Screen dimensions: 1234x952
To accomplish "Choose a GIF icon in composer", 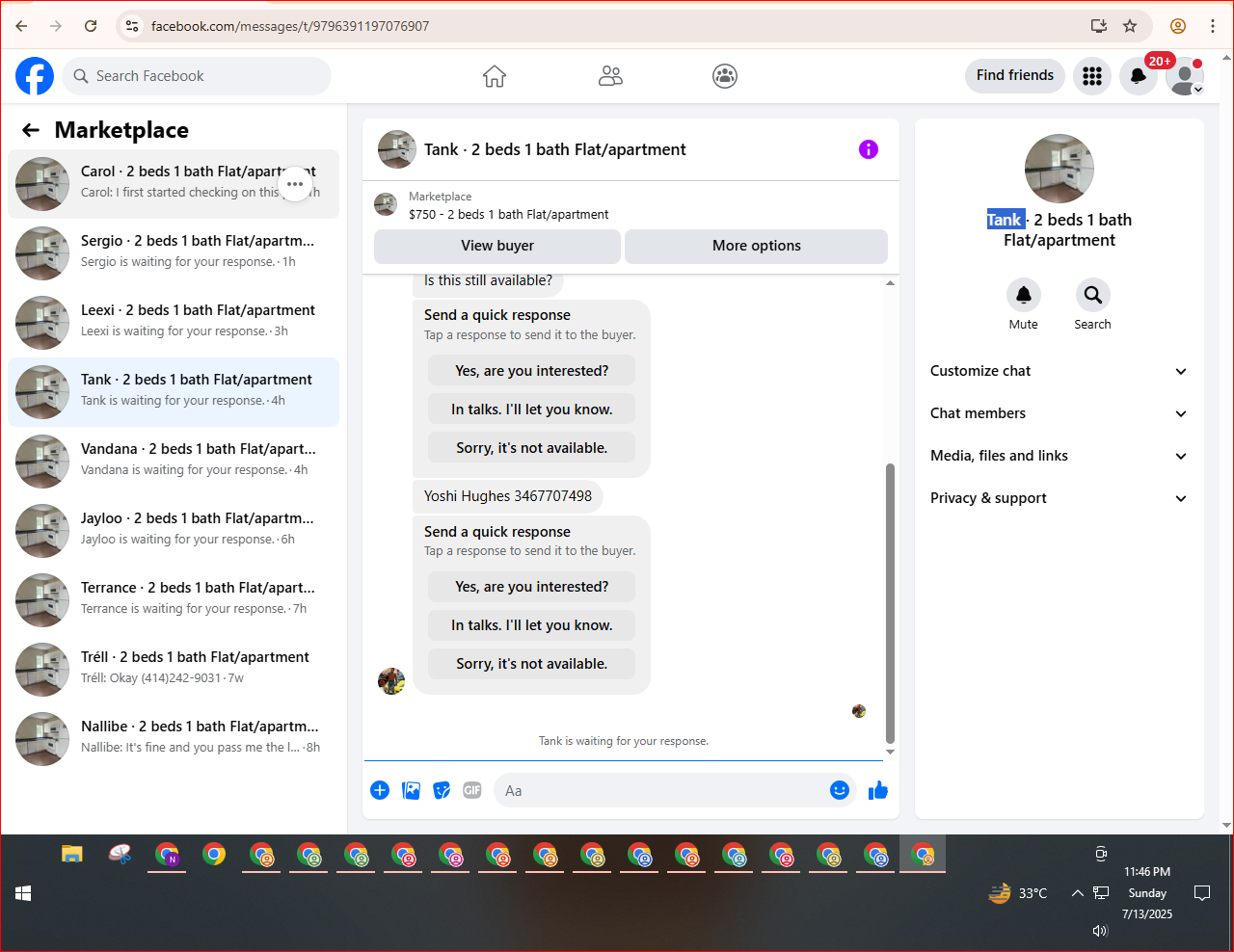I will tap(472, 790).
